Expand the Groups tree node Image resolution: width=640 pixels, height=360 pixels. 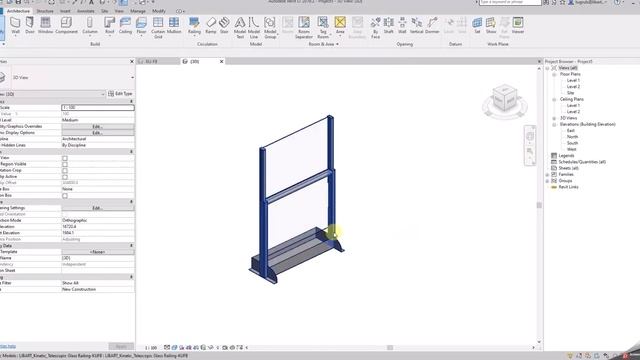pyautogui.click(x=547, y=181)
